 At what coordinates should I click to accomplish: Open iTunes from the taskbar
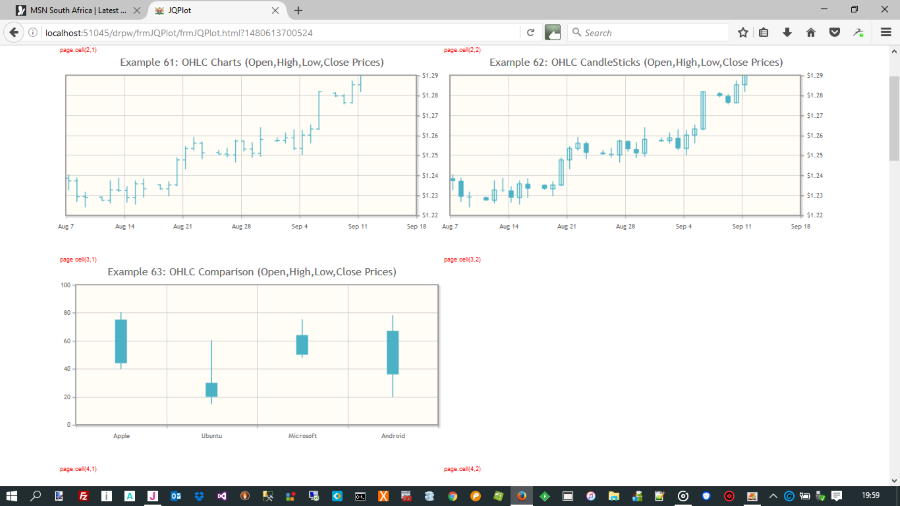[x=591, y=496]
